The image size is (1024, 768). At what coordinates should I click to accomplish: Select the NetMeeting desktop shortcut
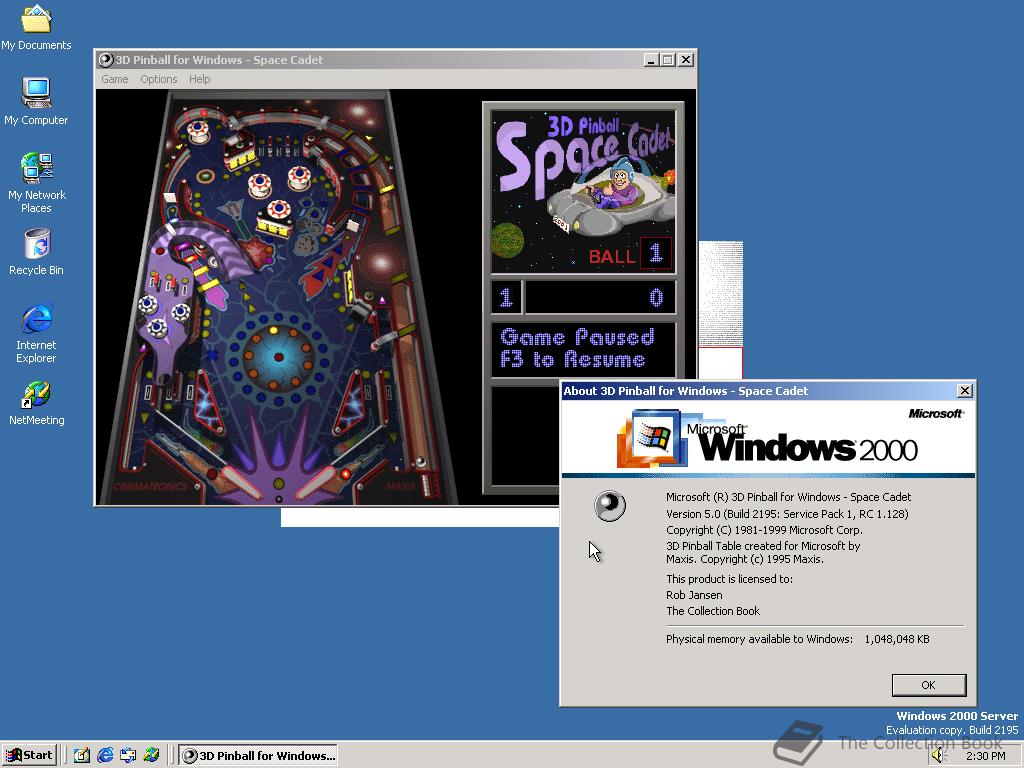point(36,402)
